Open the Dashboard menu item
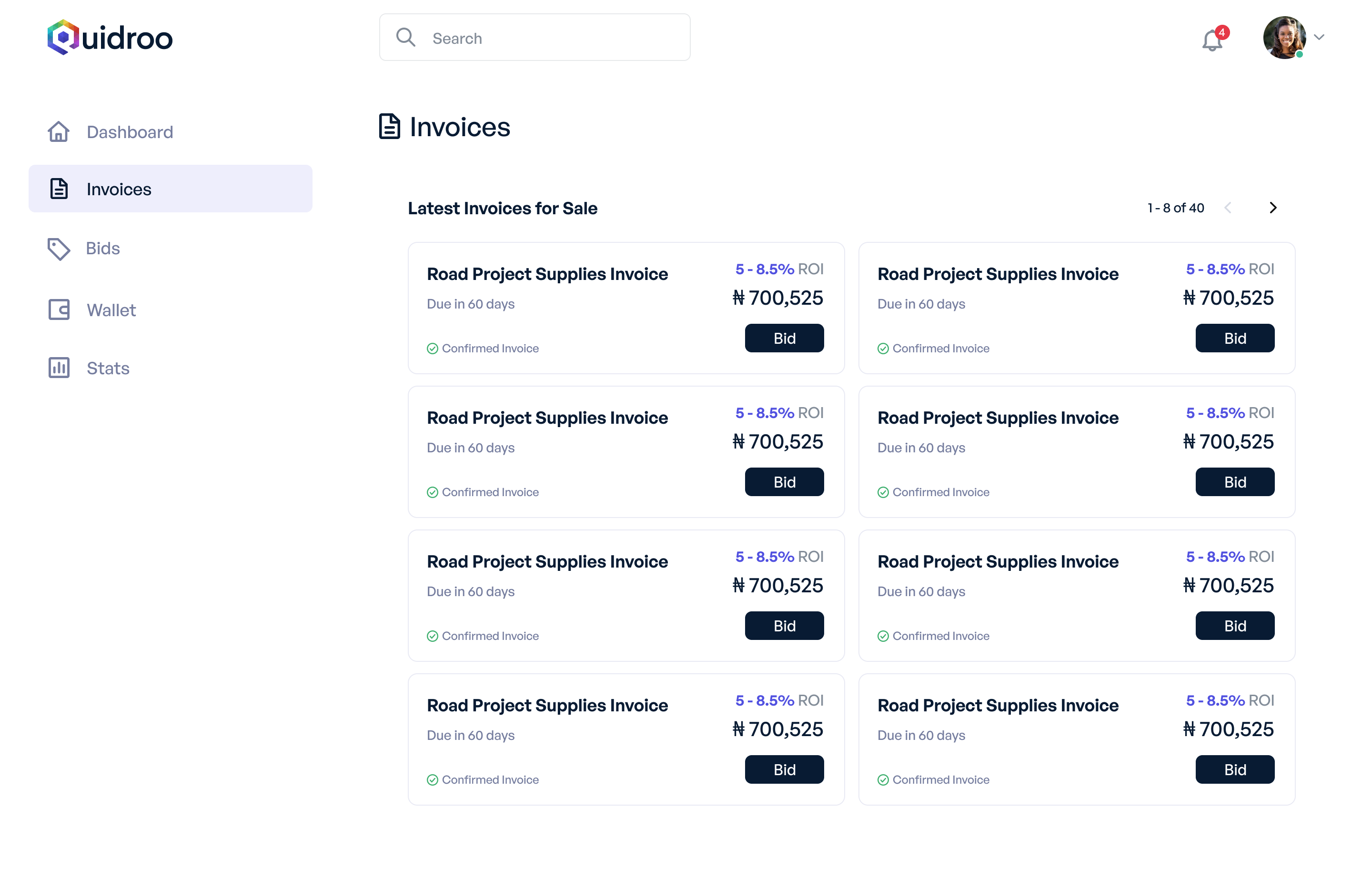1372x878 pixels. (130, 132)
